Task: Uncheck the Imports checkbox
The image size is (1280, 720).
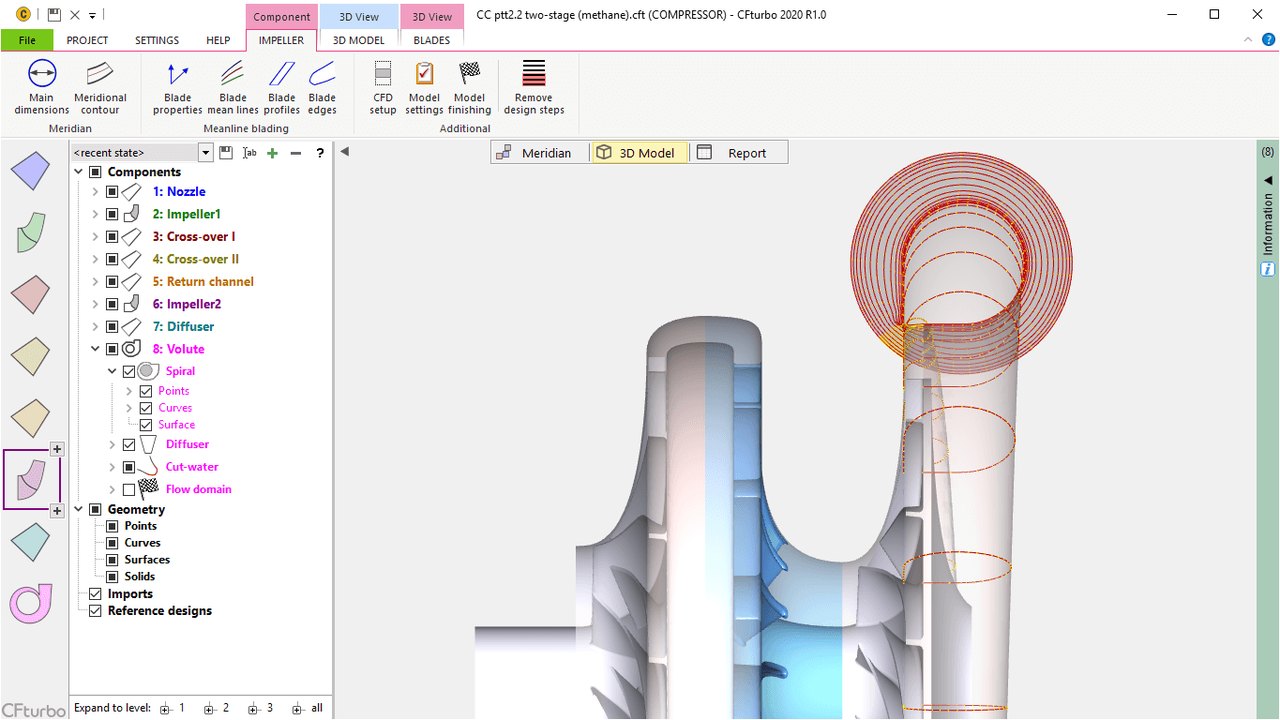Action: pyautogui.click(x=95, y=594)
